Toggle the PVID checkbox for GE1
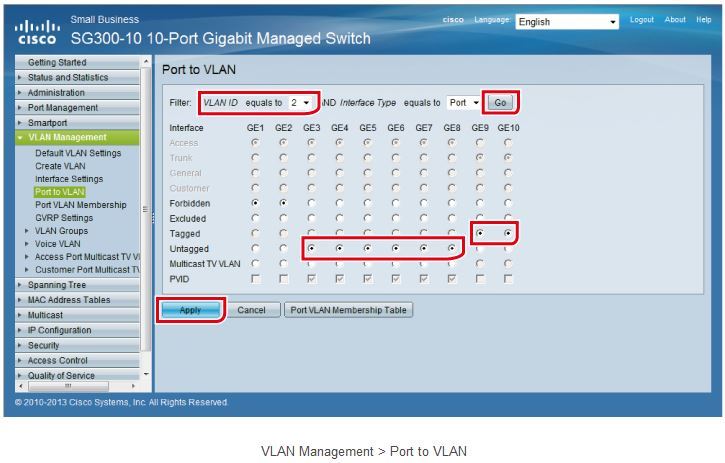This screenshot has width=725, height=463. tap(255, 278)
